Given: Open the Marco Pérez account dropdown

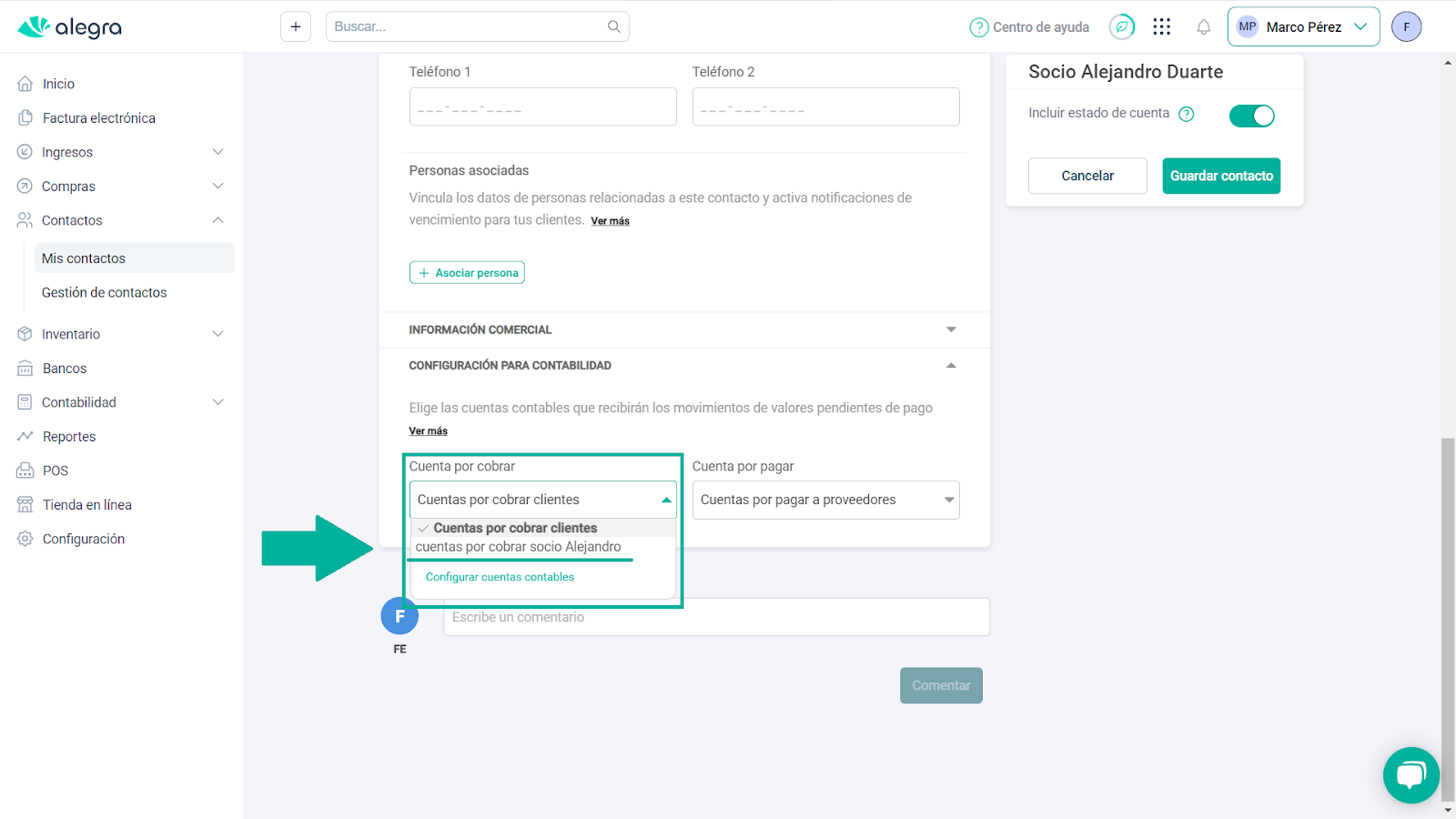Looking at the screenshot, I should coord(1303,26).
